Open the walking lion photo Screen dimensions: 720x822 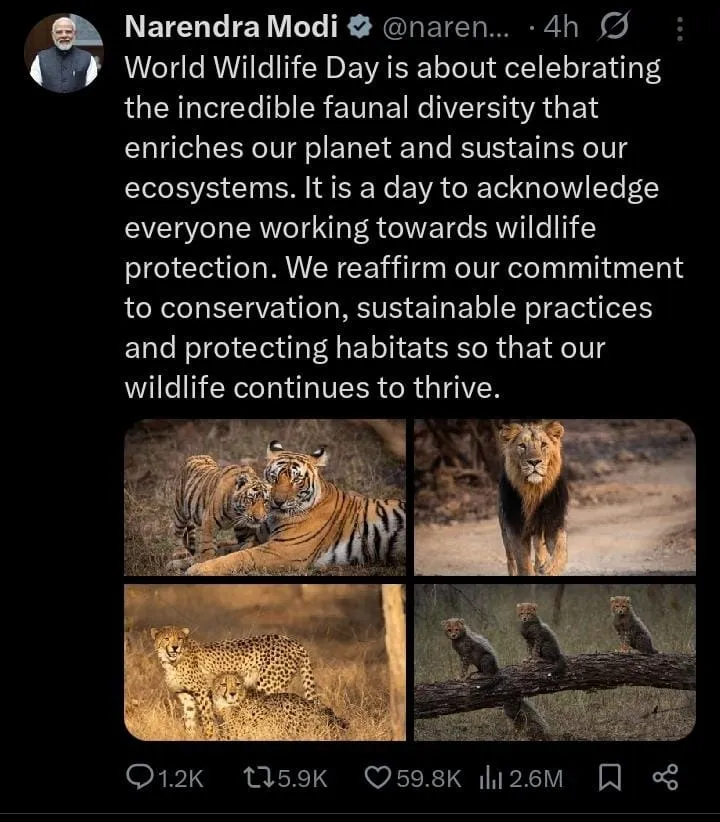[555, 497]
